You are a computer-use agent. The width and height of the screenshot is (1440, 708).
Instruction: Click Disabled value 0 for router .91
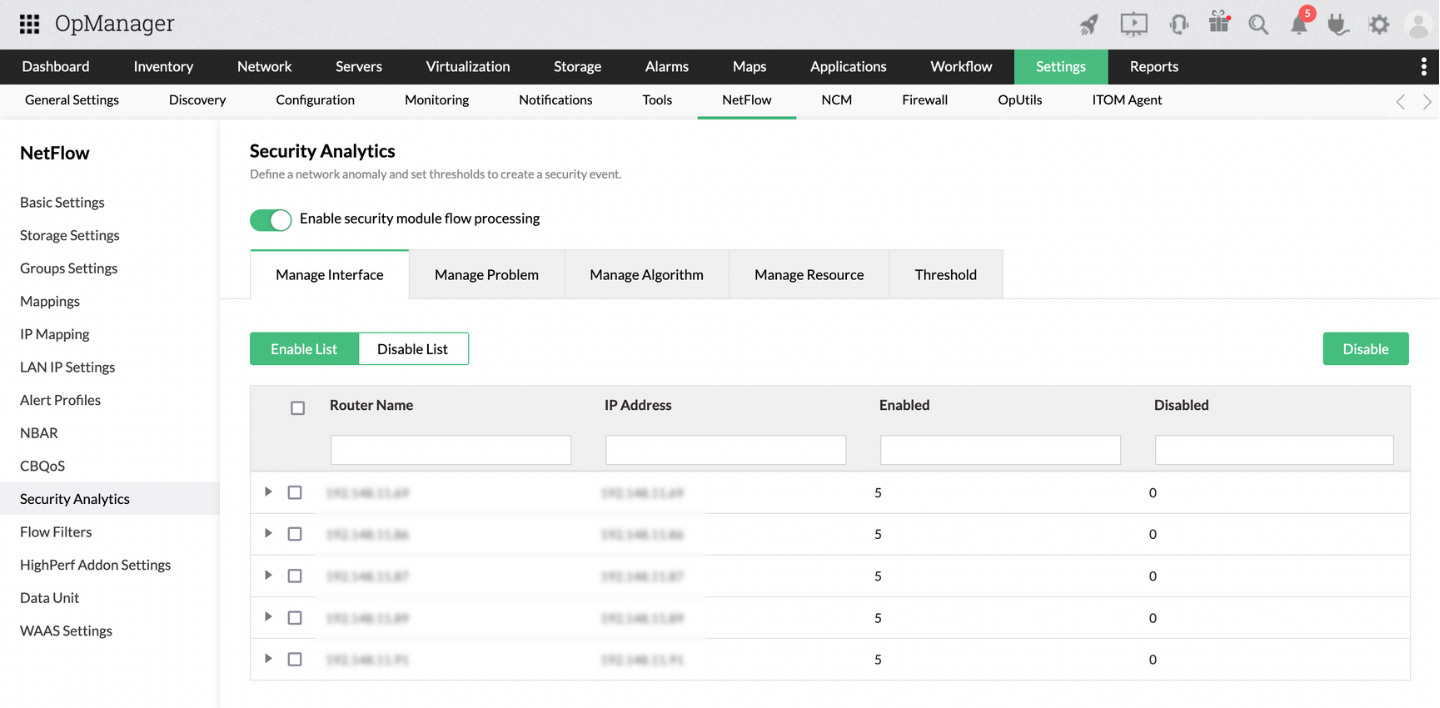click(x=1153, y=660)
